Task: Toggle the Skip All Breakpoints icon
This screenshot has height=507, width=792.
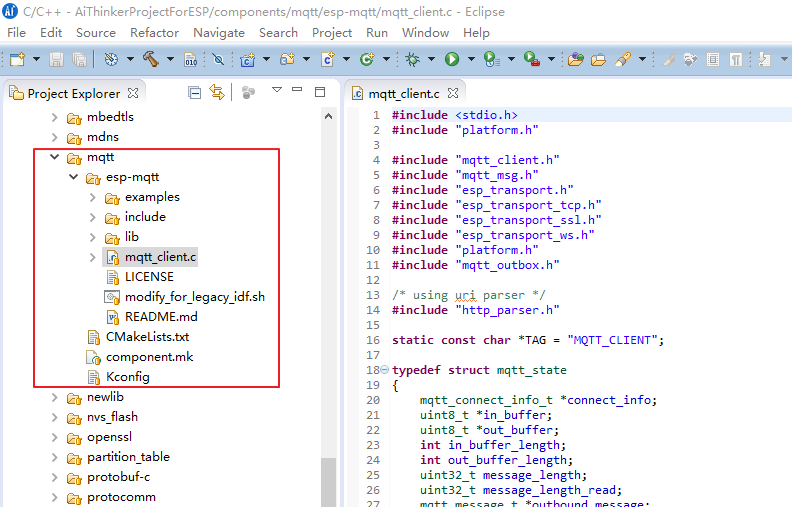Action: pyautogui.click(x=218, y=60)
